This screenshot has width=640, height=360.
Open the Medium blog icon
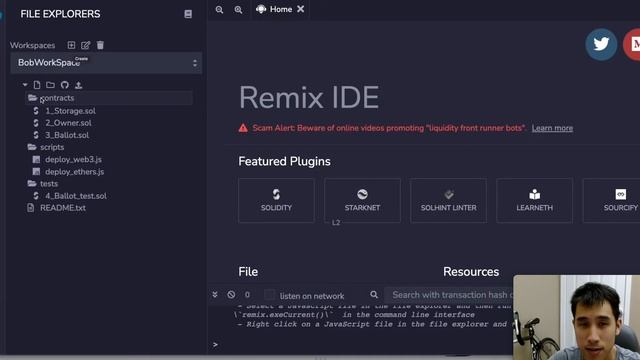pos(632,44)
